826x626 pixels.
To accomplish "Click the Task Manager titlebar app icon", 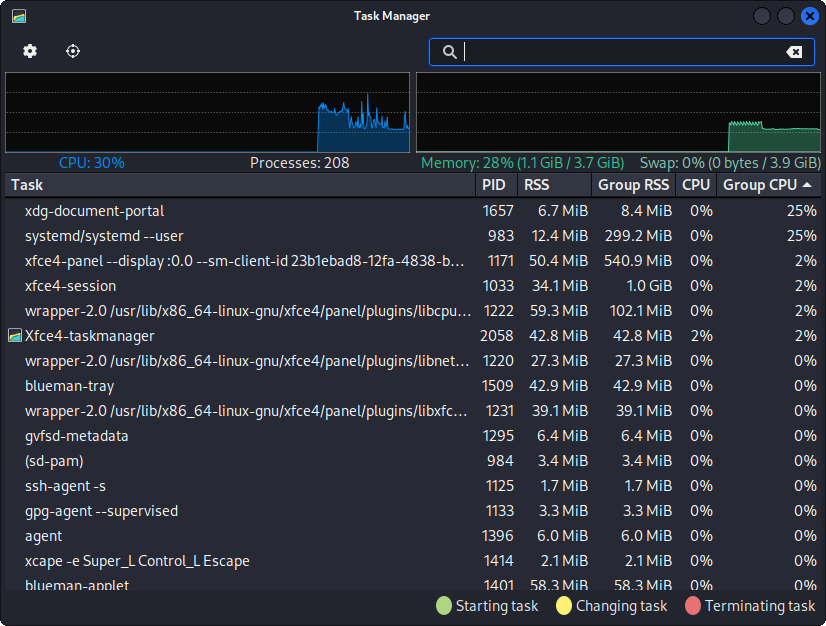I will click(19, 16).
